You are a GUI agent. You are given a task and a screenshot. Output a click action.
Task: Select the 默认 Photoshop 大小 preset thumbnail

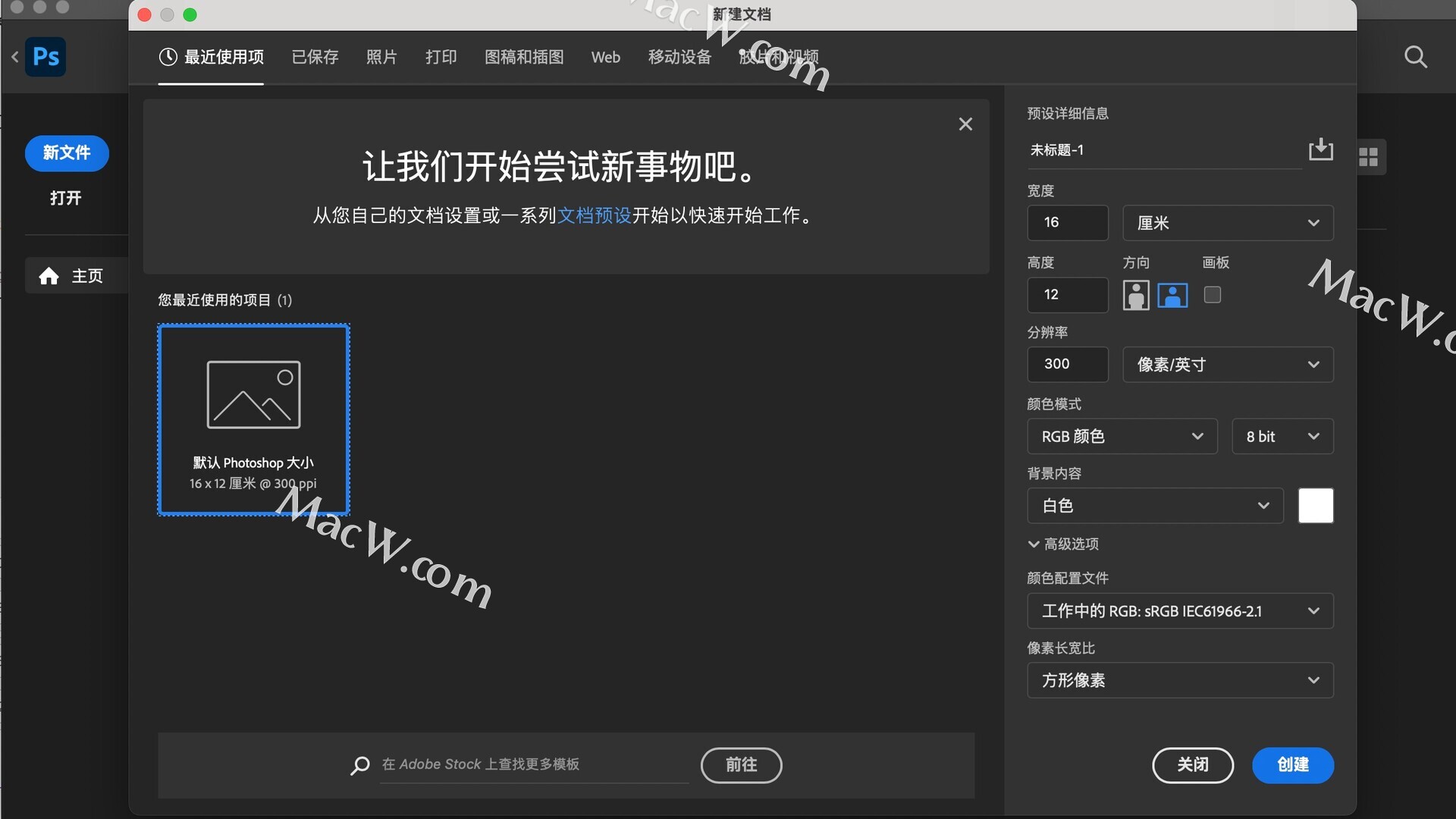pyautogui.click(x=253, y=419)
